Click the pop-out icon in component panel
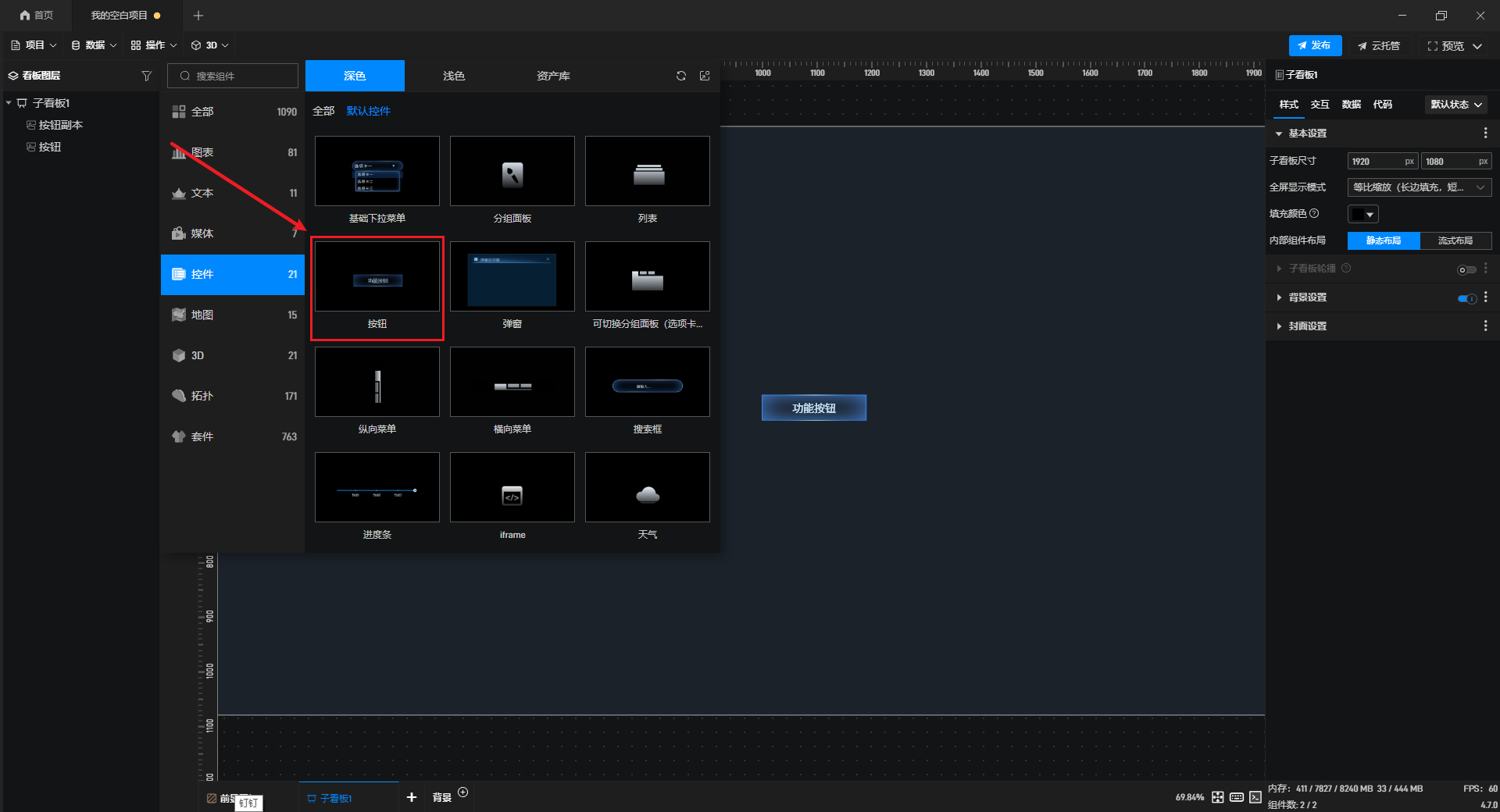This screenshot has height=812, width=1500. click(x=705, y=76)
